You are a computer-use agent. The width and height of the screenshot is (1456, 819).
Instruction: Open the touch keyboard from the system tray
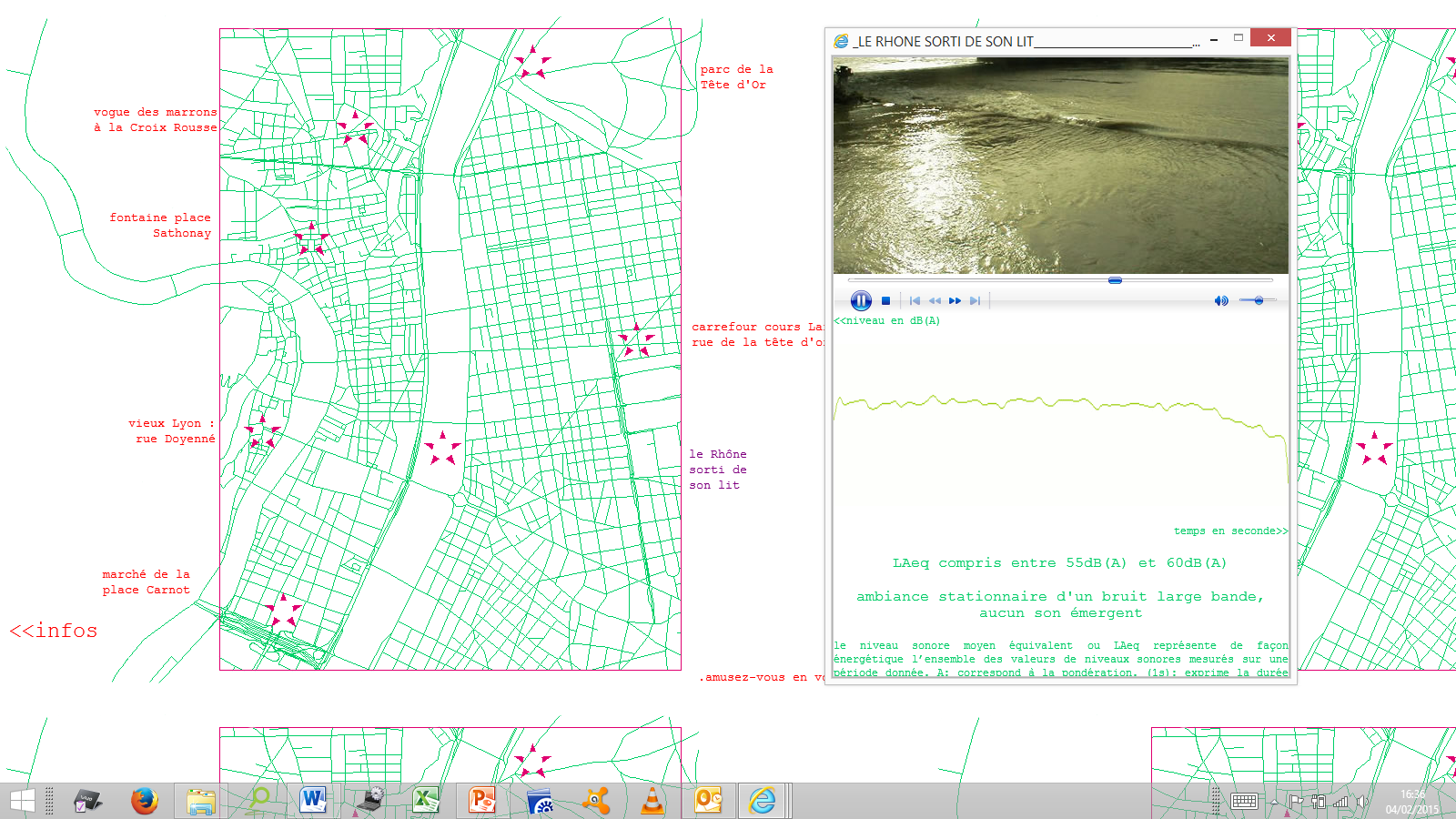[1244, 802]
